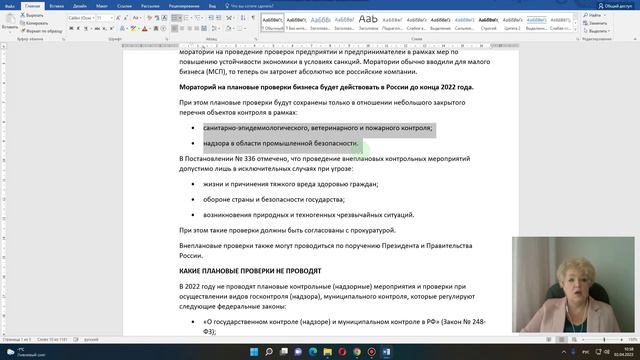Increase font size with grow font icon
The width and height of the screenshot is (640, 360).
[x=118, y=18]
